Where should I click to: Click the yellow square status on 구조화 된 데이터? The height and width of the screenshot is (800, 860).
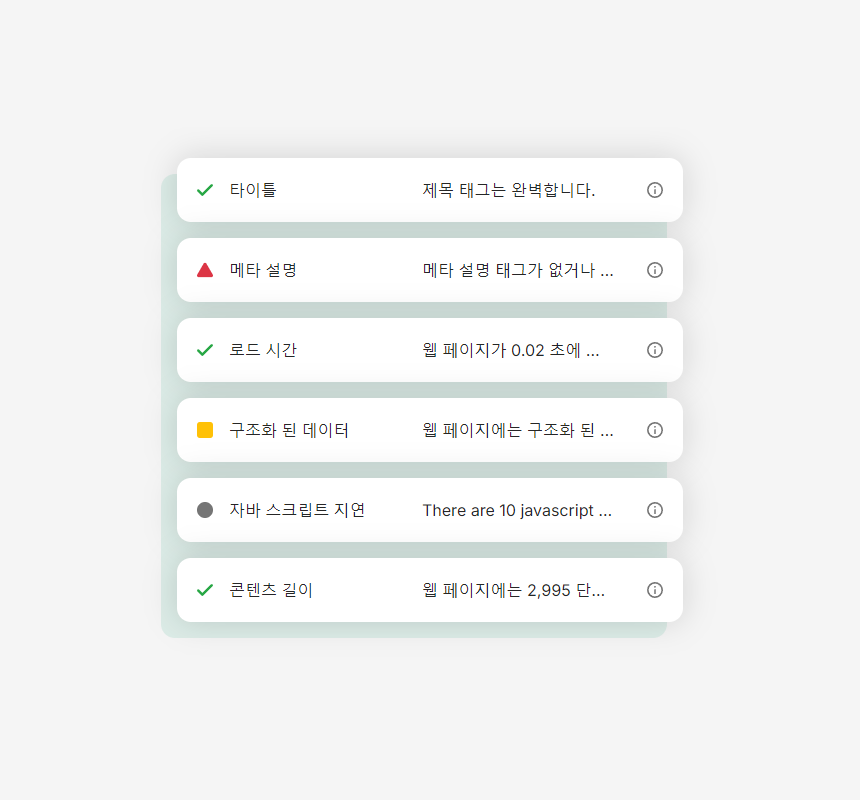(205, 430)
